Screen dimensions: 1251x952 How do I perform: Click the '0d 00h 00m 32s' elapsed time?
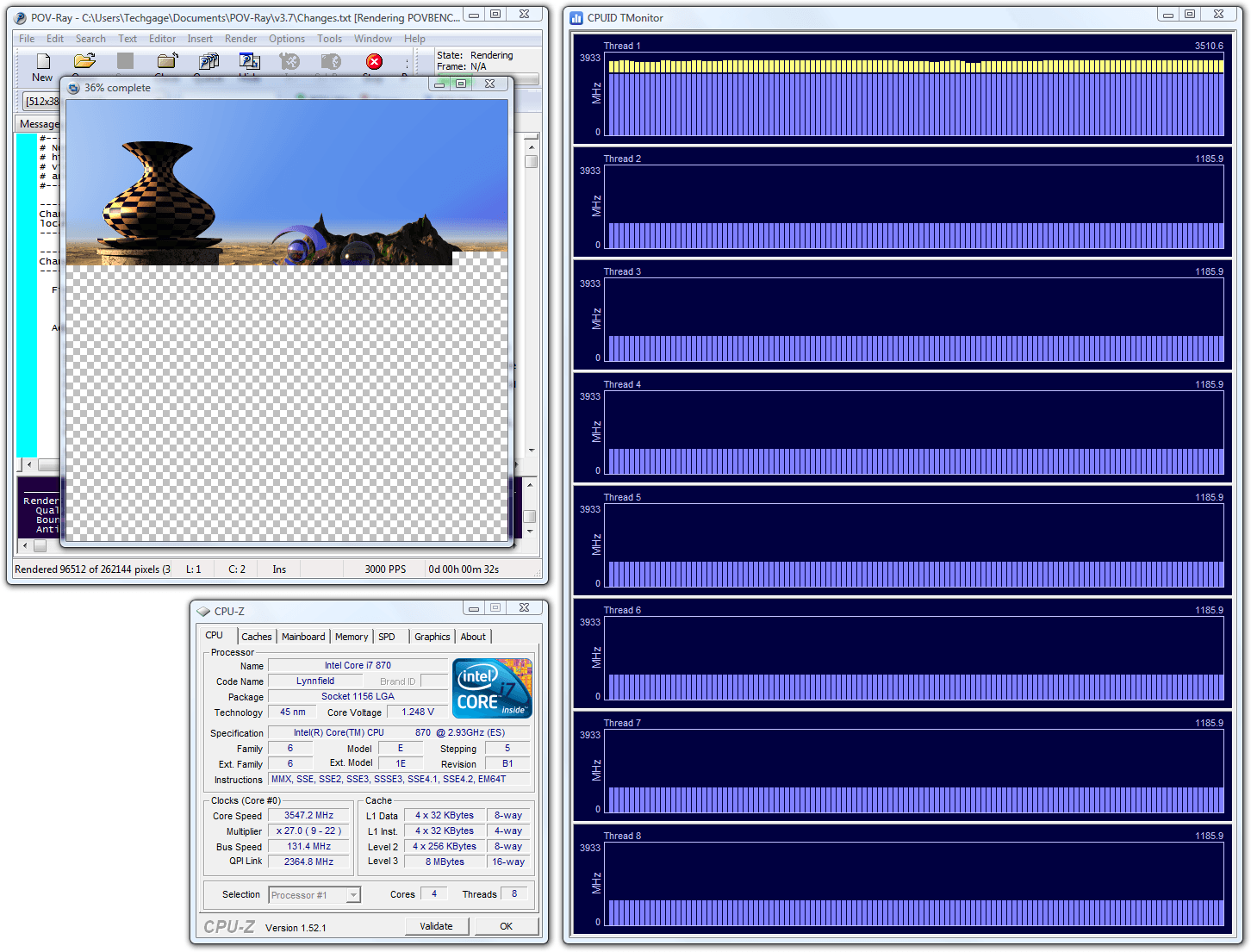464,569
